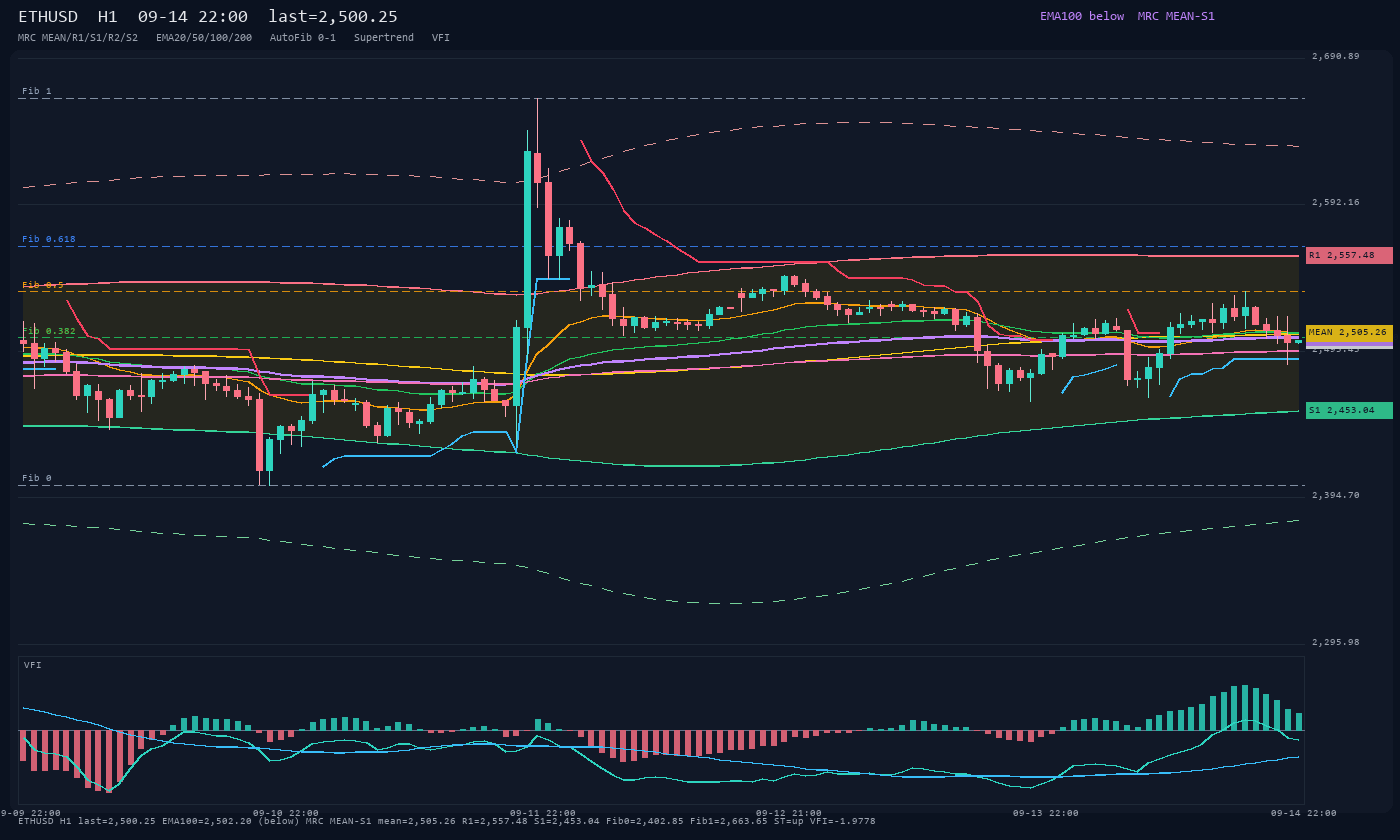Click the 09-14 22:00 time axis label

(x=1303, y=813)
